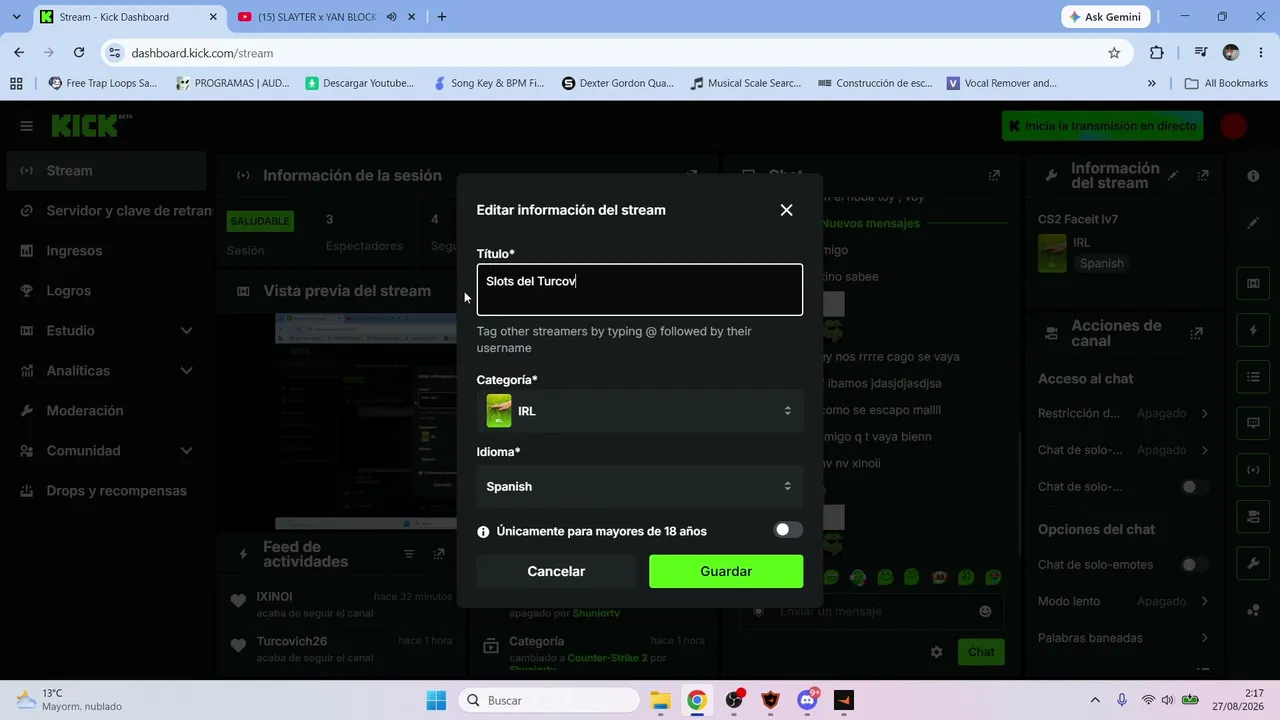Pop out the Acciones de canal panel
This screenshot has height=720, width=1280.
(x=1197, y=333)
